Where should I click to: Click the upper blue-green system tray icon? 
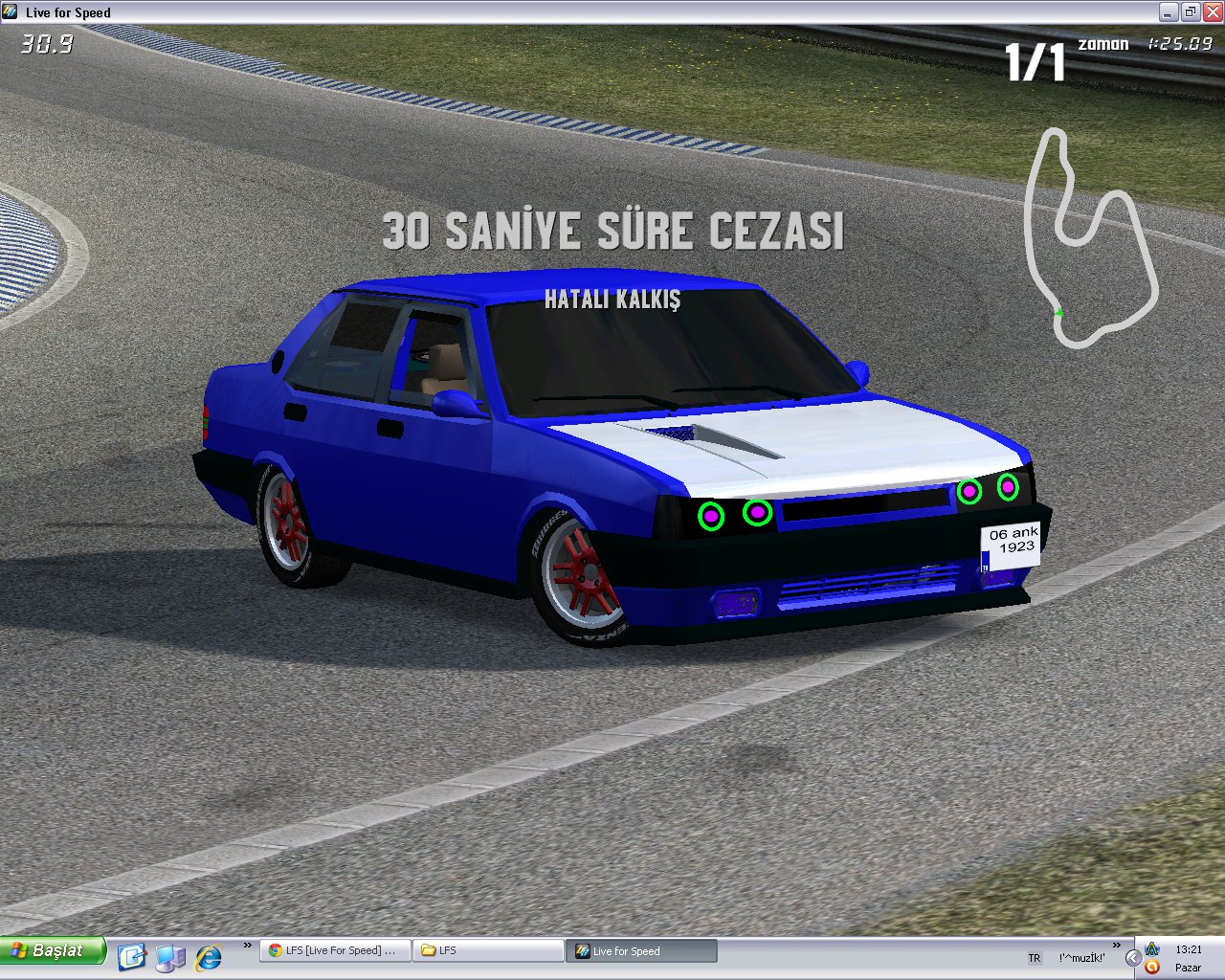pyautogui.click(x=1152, y=948)
